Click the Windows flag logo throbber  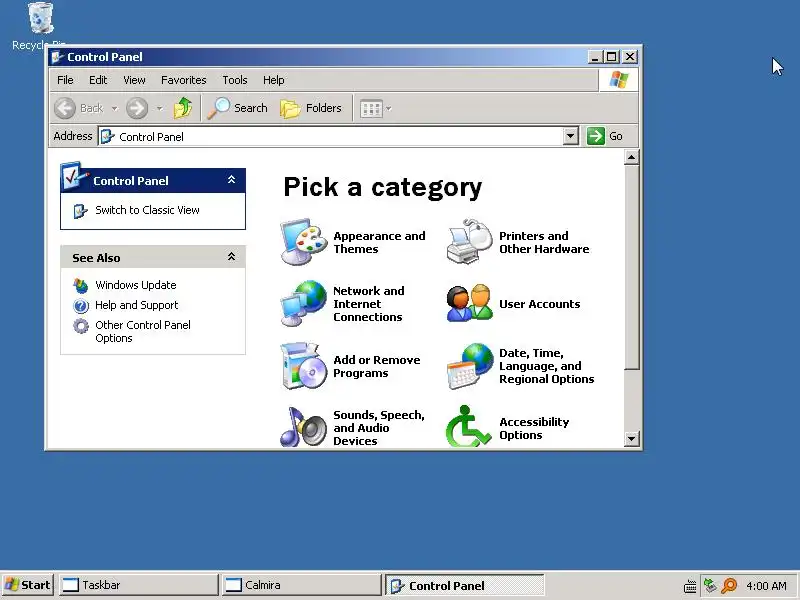(x=618, y=80)
